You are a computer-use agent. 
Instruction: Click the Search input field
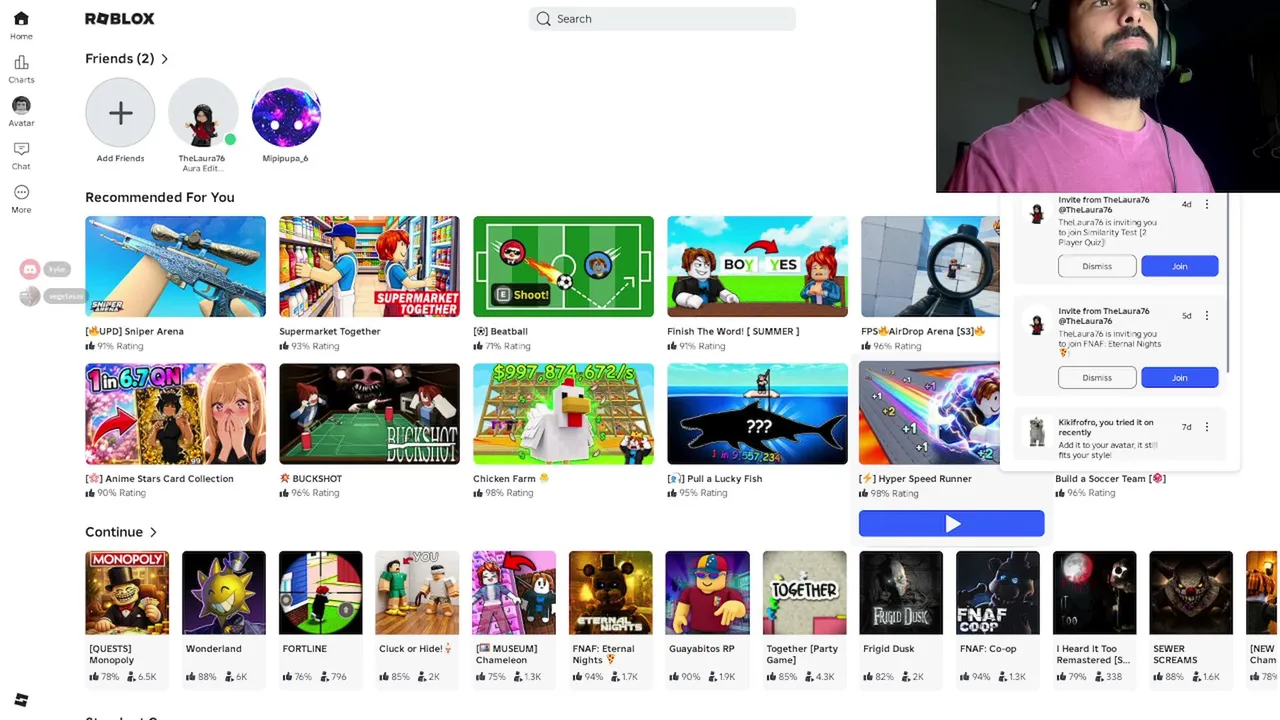(662, 19)
